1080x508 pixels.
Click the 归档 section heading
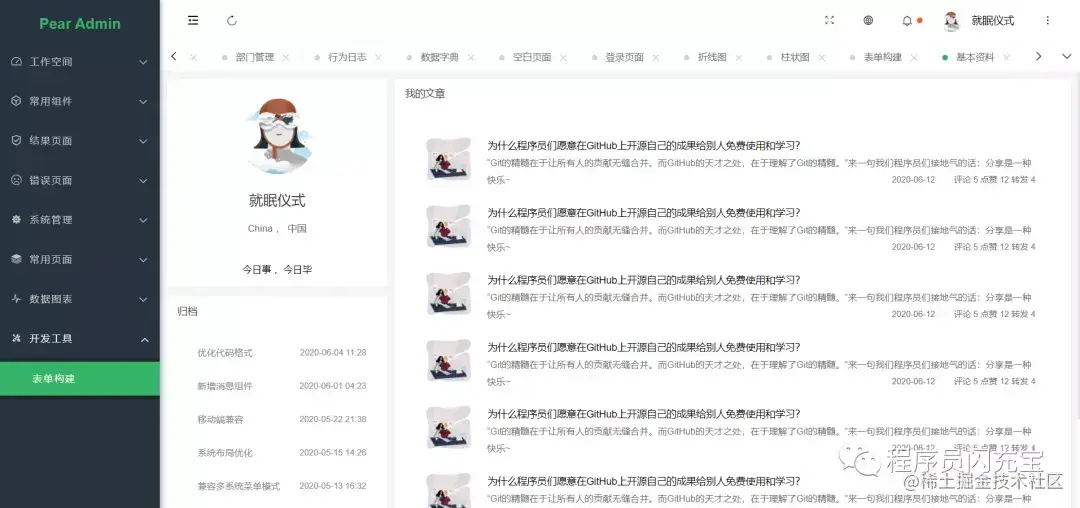[x=187, y=311]
